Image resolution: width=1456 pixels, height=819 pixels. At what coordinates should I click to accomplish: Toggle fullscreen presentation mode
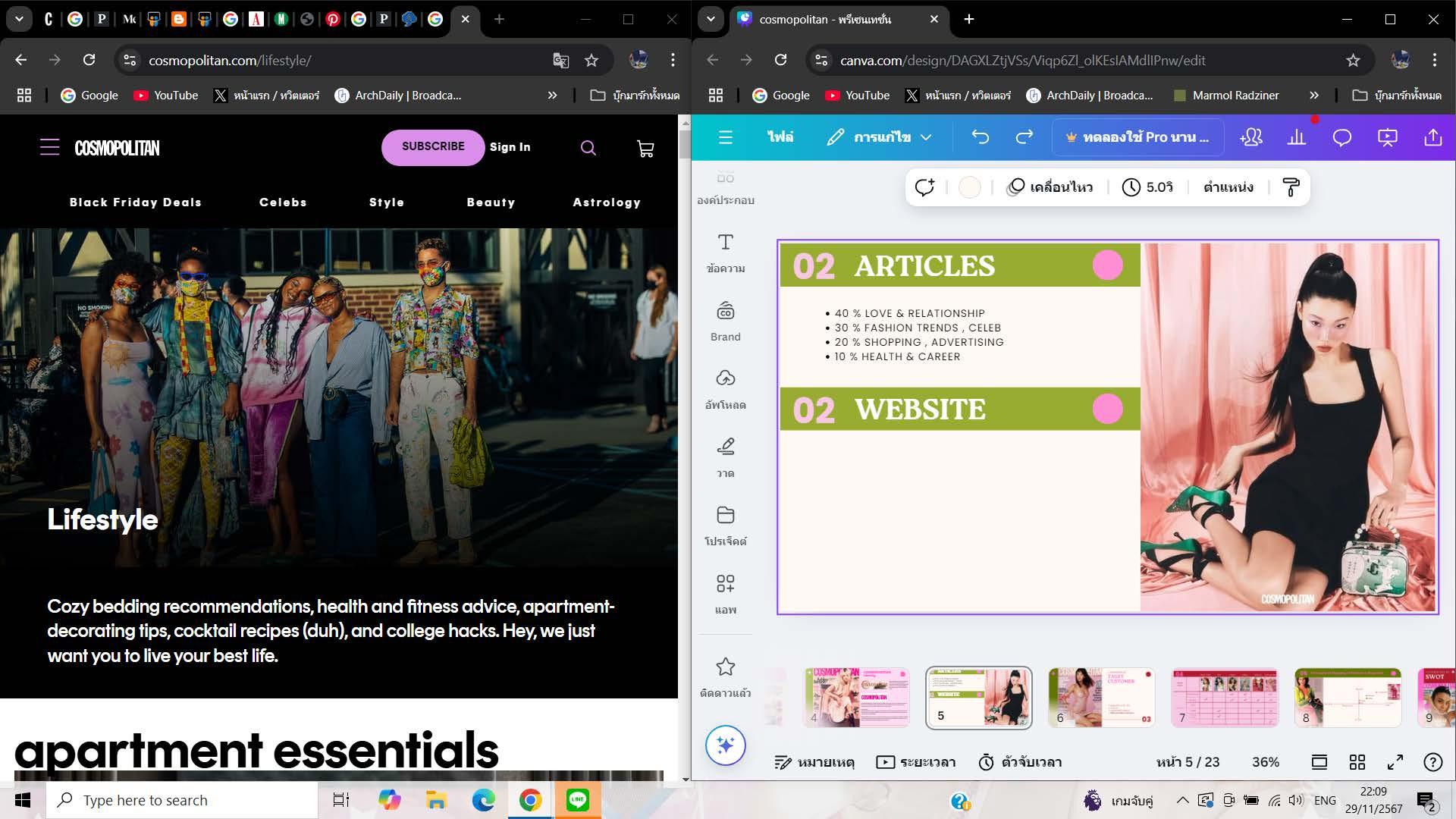(x=1395, y=762)
